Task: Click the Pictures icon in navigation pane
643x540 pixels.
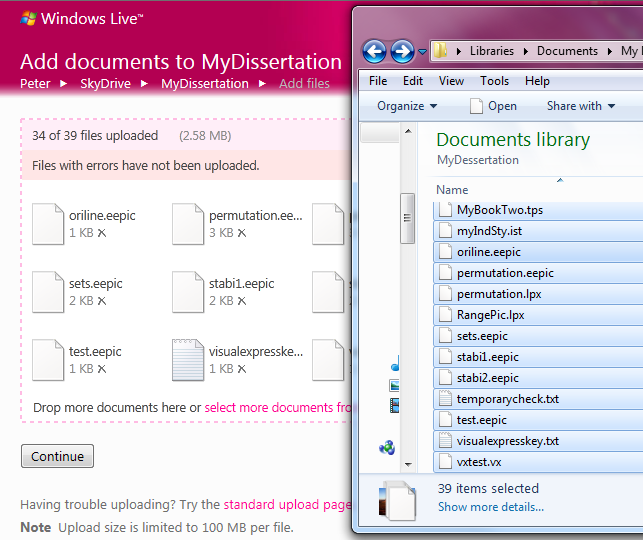Action: 394,386
